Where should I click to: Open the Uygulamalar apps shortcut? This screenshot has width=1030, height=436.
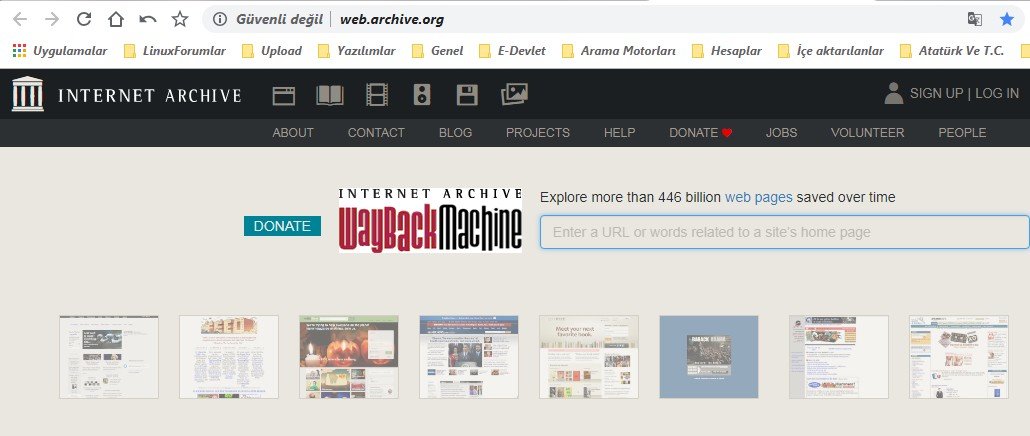[60, 51]
